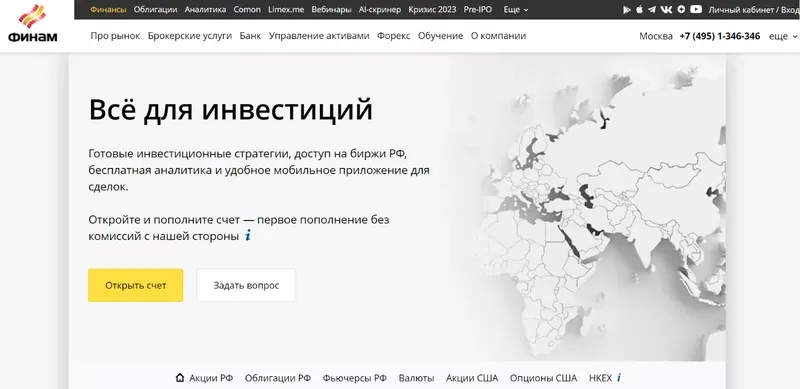
Task: Open the Управление активами navigation item
Action: point(319,36)
